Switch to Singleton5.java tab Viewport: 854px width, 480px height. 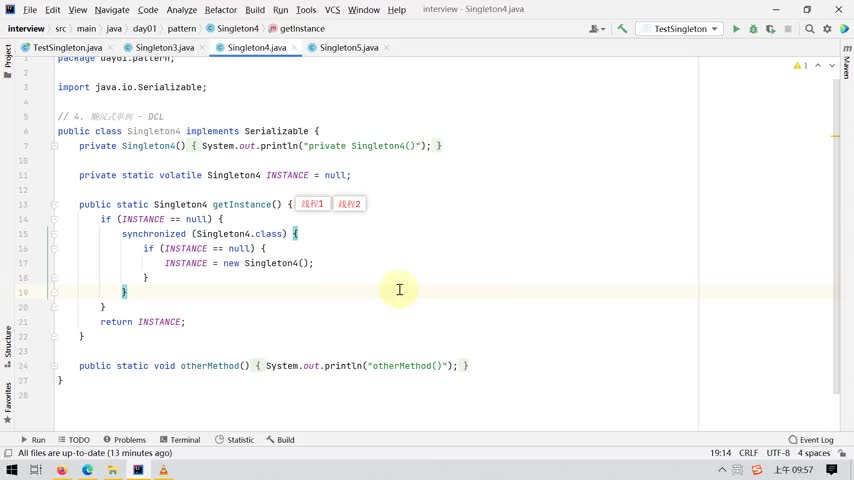[x=349, y=48]
